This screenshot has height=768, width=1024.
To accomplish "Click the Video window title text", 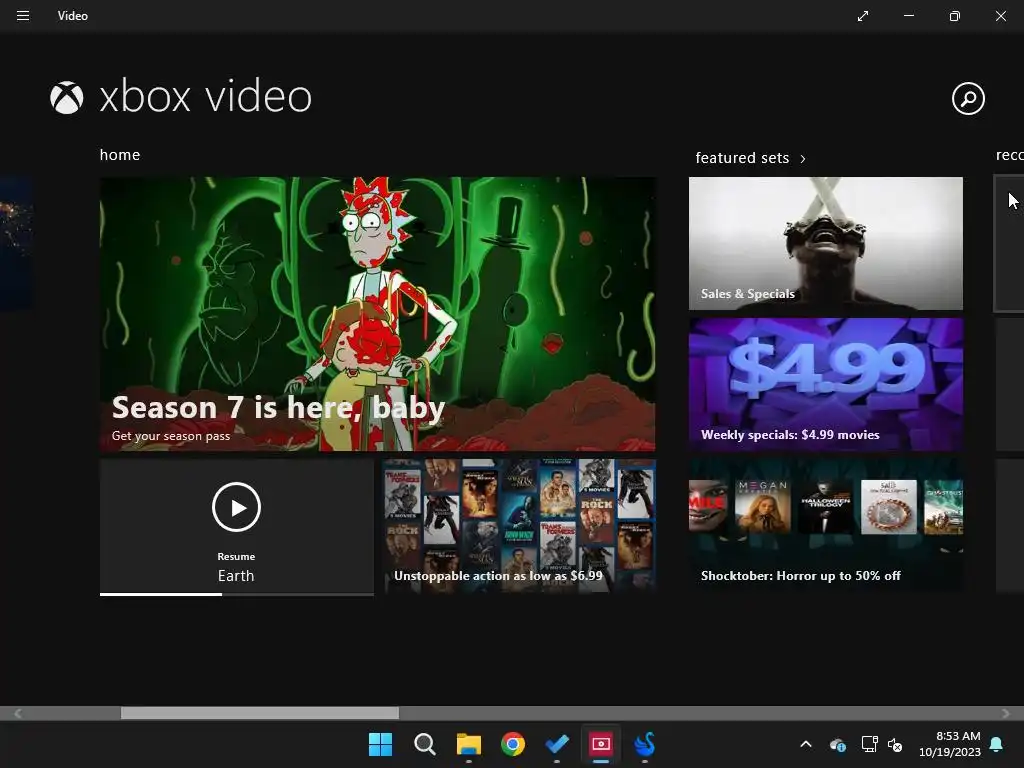I will [x=72, y=16].
